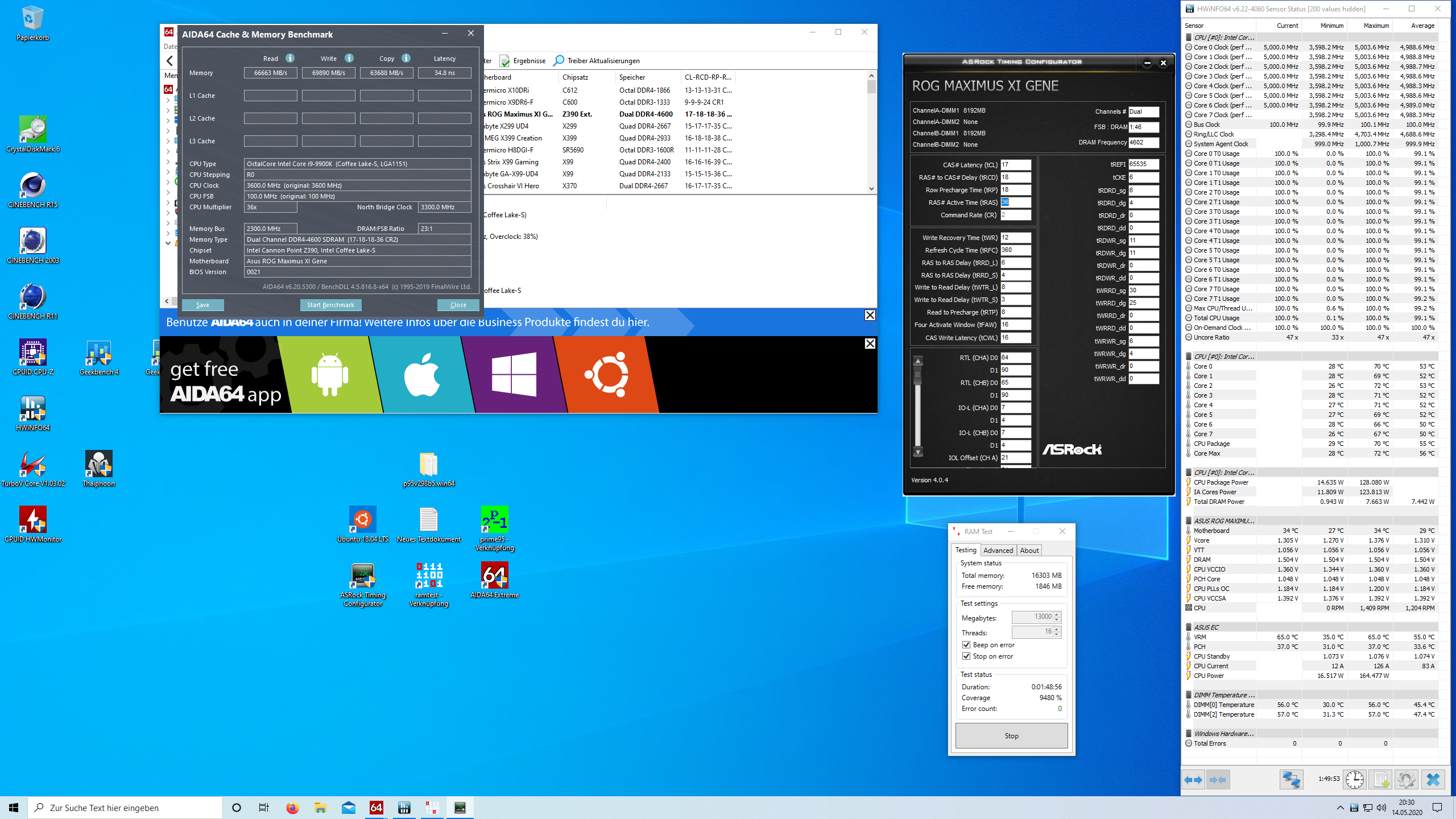Stop the running RAM Test
Viewport: 1456px width, 819px height.
[1011, 735]
